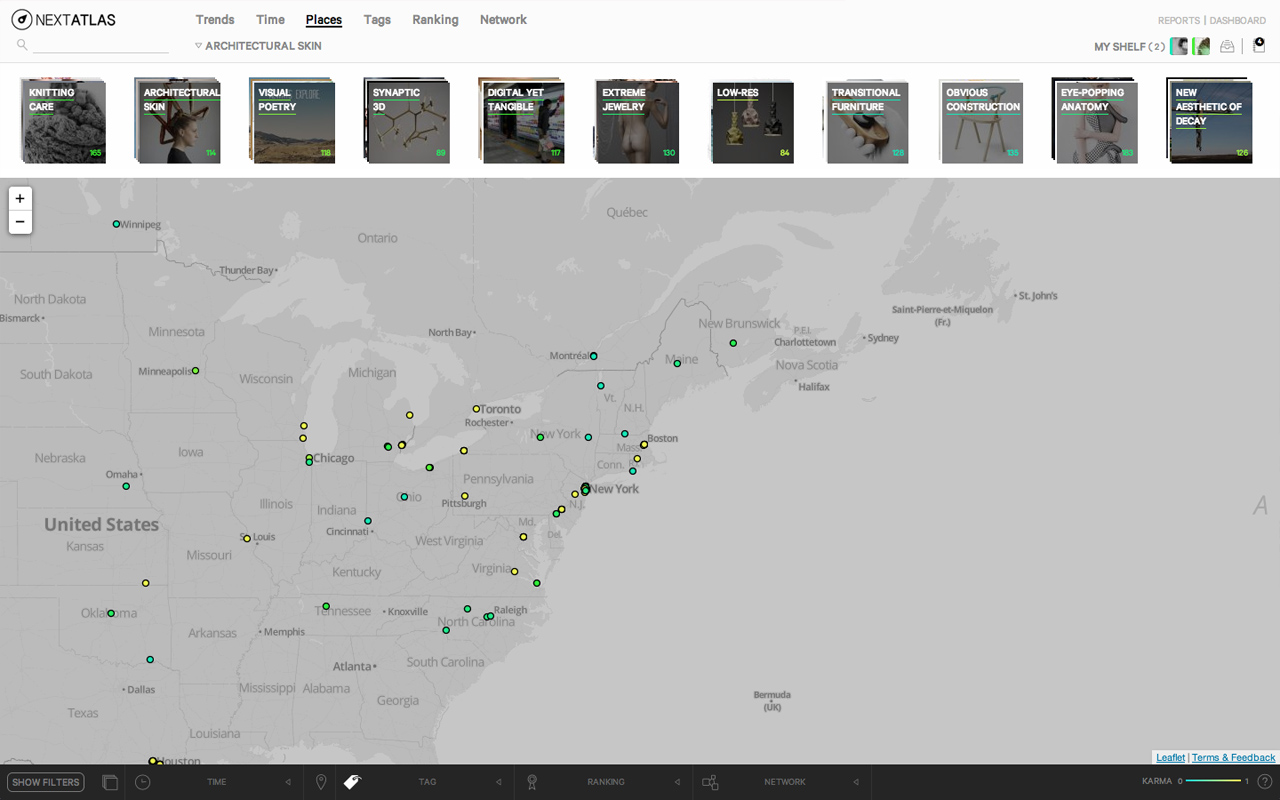Open the notebook icon with badge

coord(1259,45)
